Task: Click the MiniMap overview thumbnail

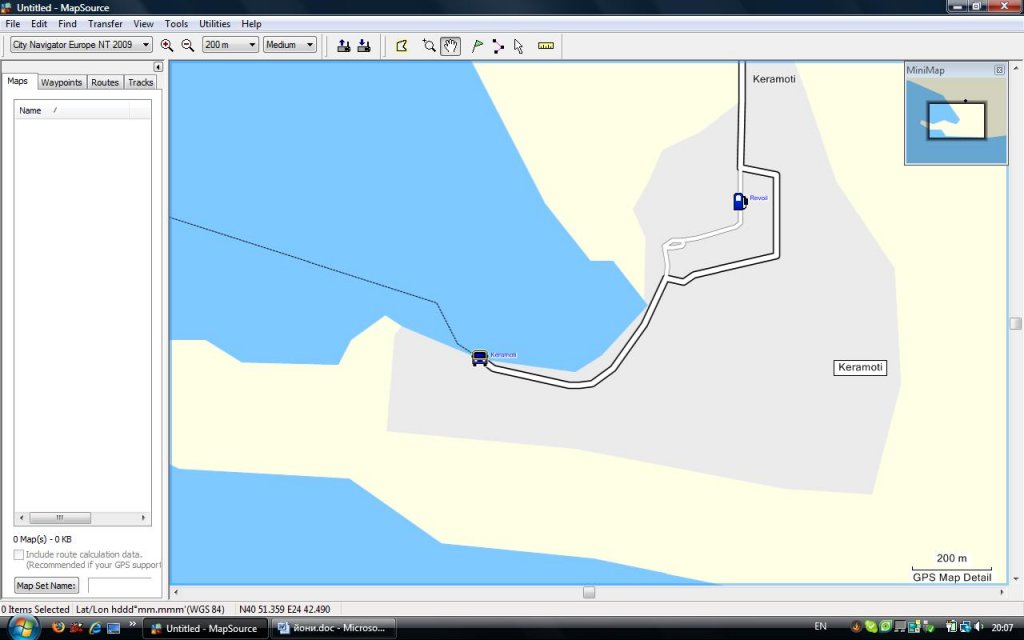Action: point(956,121)
